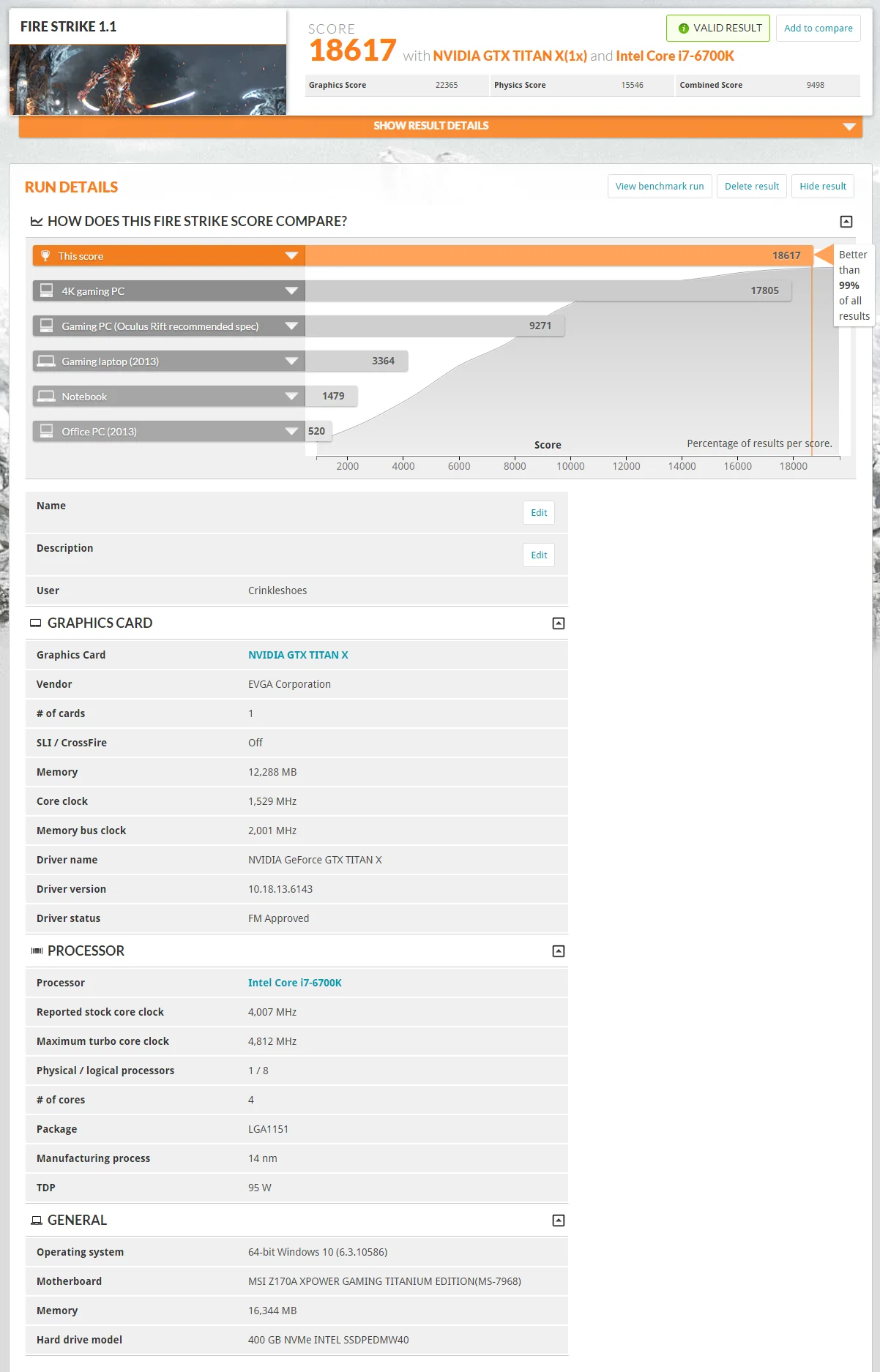Click the trophy icon on This score

(x=45, y=256)
